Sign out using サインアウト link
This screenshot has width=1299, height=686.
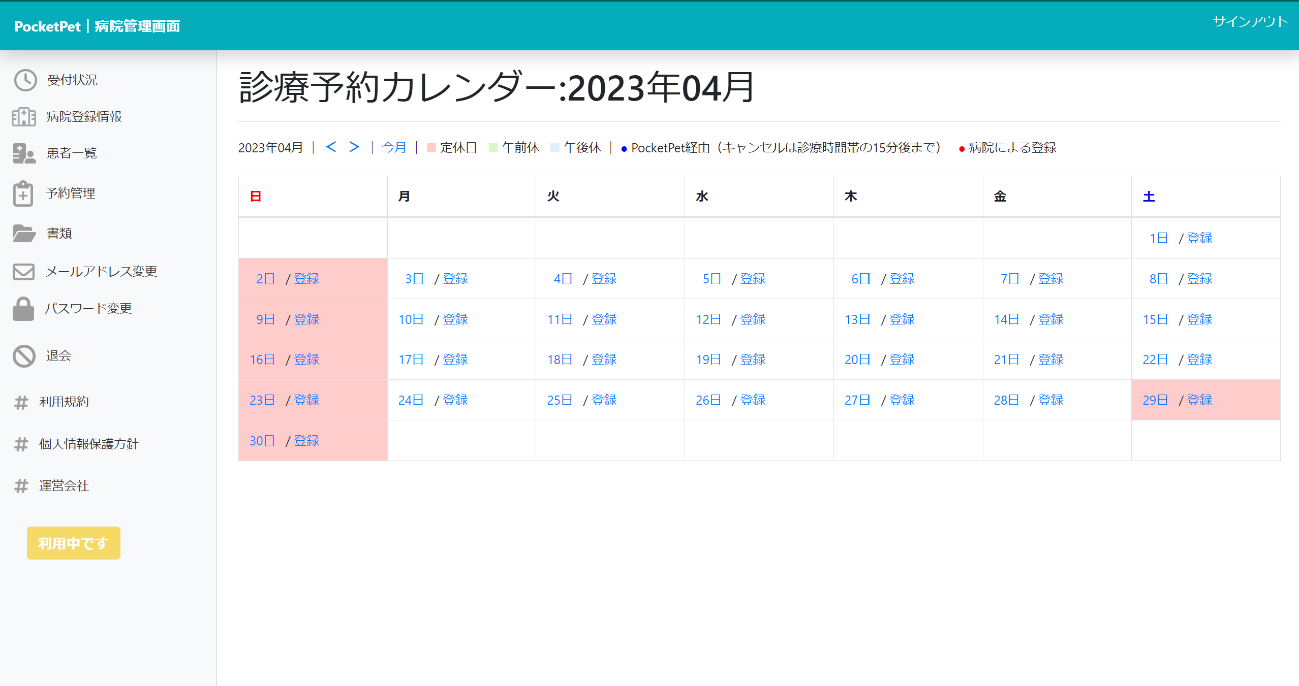(1250, 22)
